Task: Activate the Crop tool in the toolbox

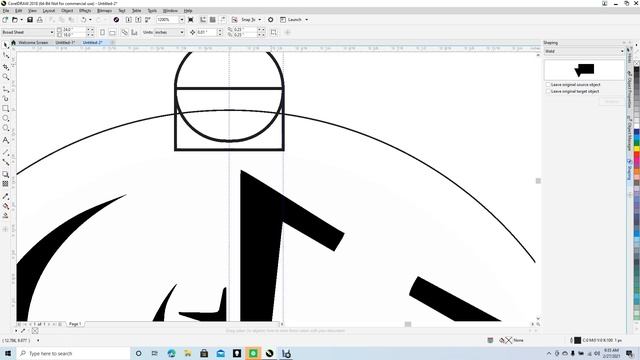Action: click(6, 67)
